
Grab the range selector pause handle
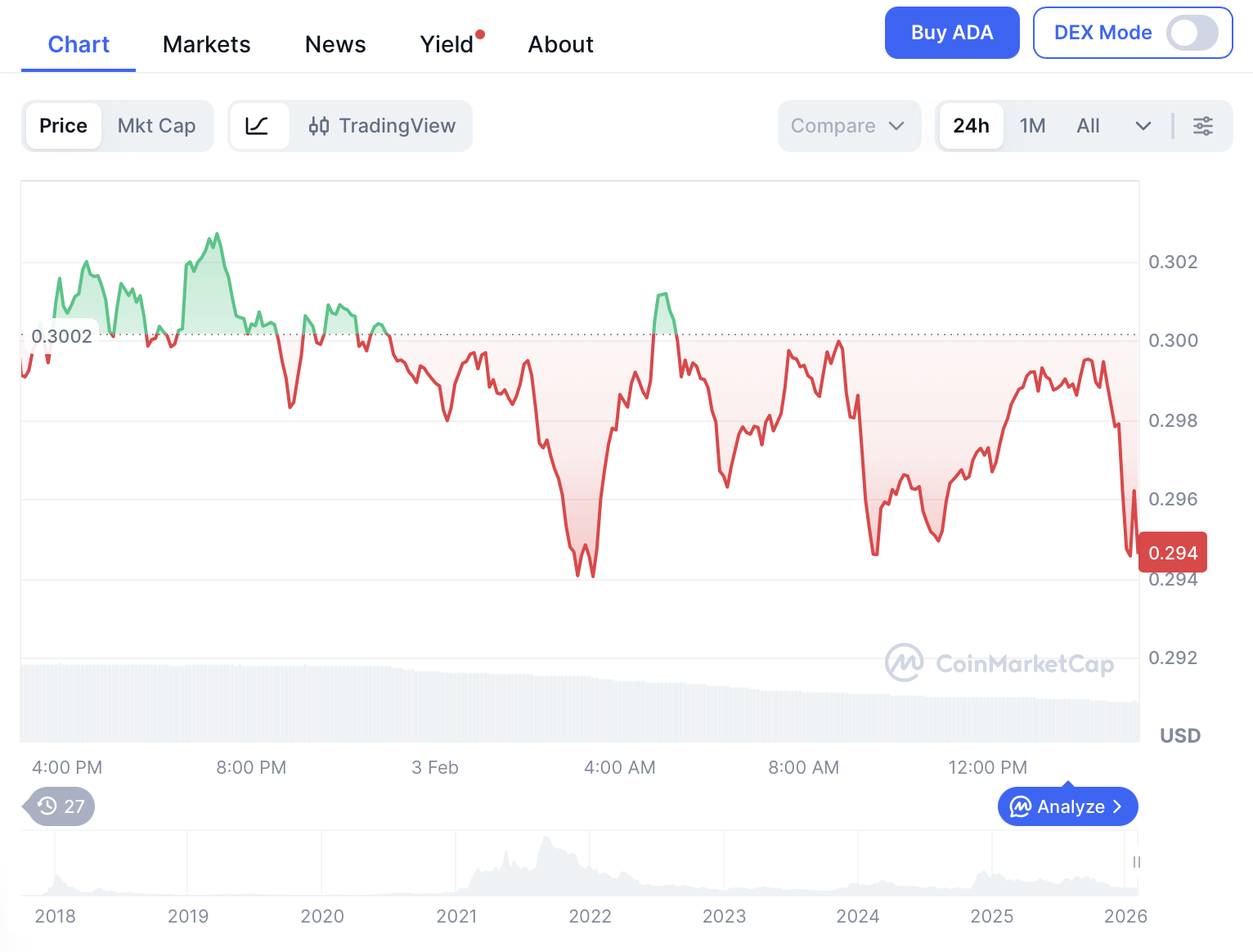[x=1136, y=862]
